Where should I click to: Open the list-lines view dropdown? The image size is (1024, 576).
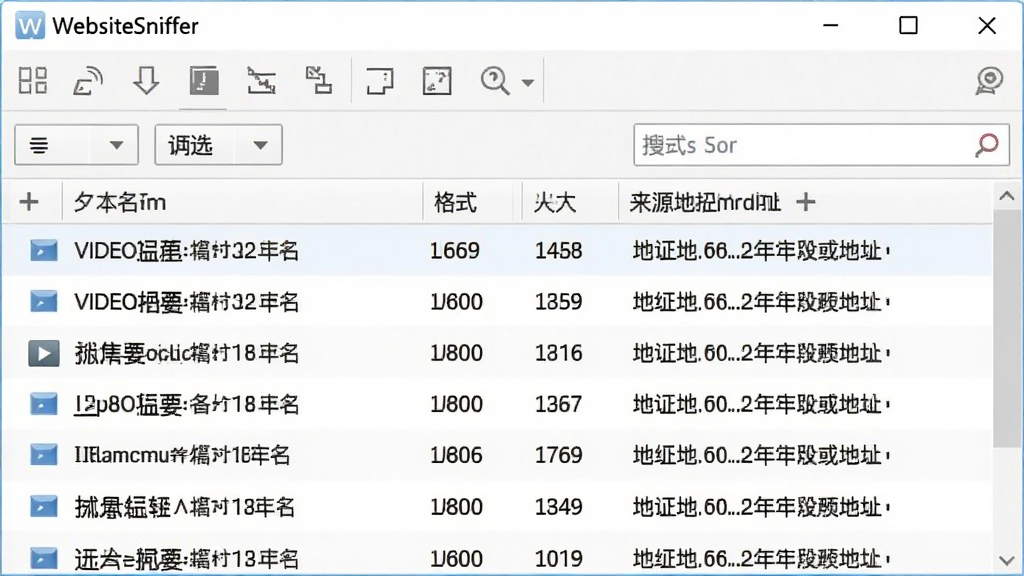click(x=76, y=145)
